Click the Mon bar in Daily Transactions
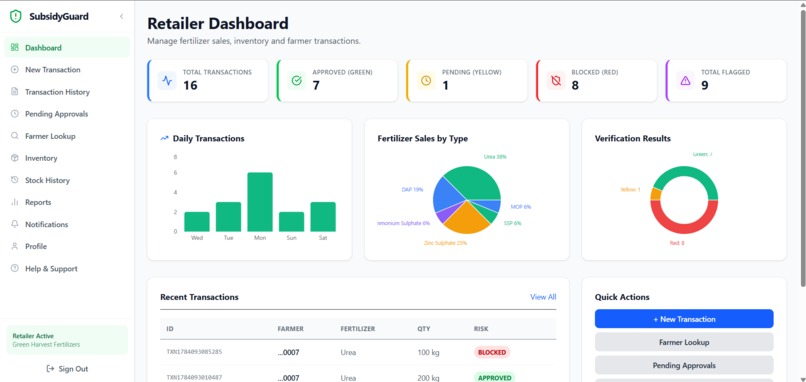The image size is (806, 382). pyautogui.click(x=260, y=202)
